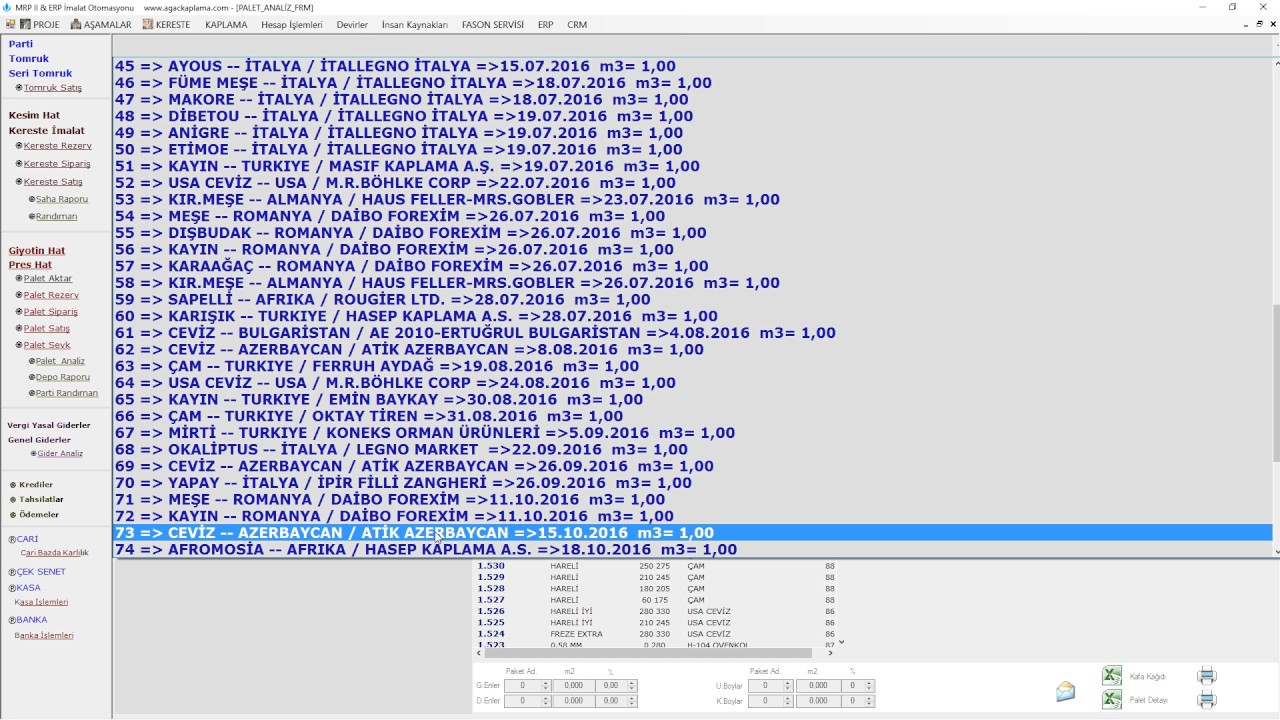Open the BANKA link
The image size is (1280, 720).
[31, 620]
